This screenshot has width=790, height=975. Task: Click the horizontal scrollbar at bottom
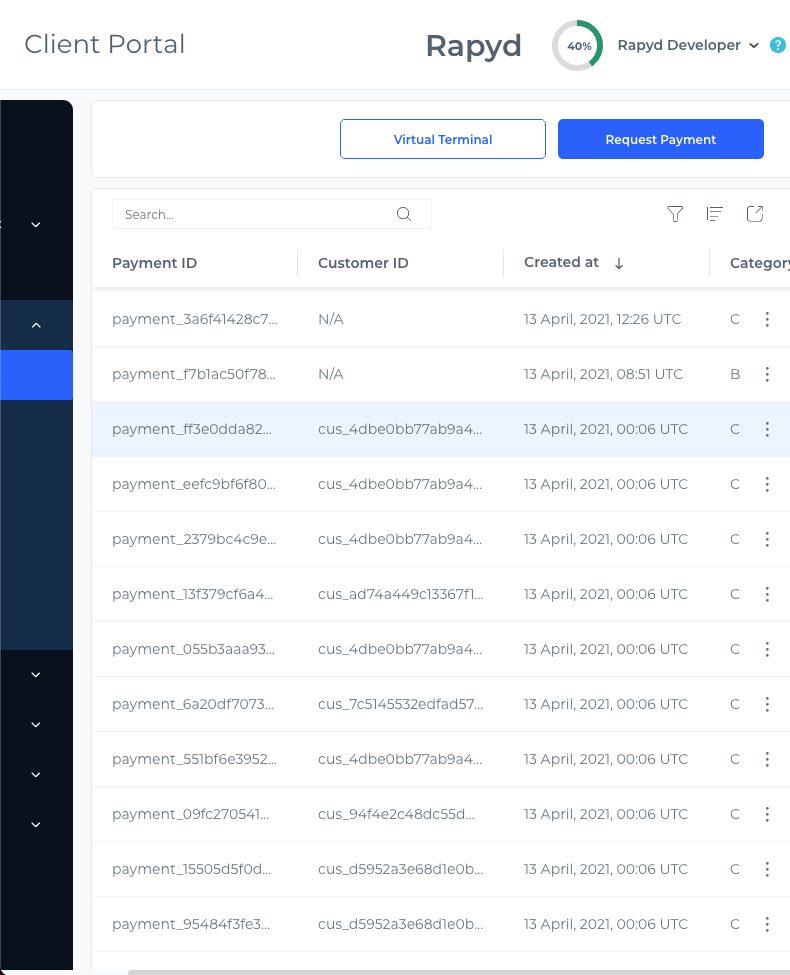458,972
